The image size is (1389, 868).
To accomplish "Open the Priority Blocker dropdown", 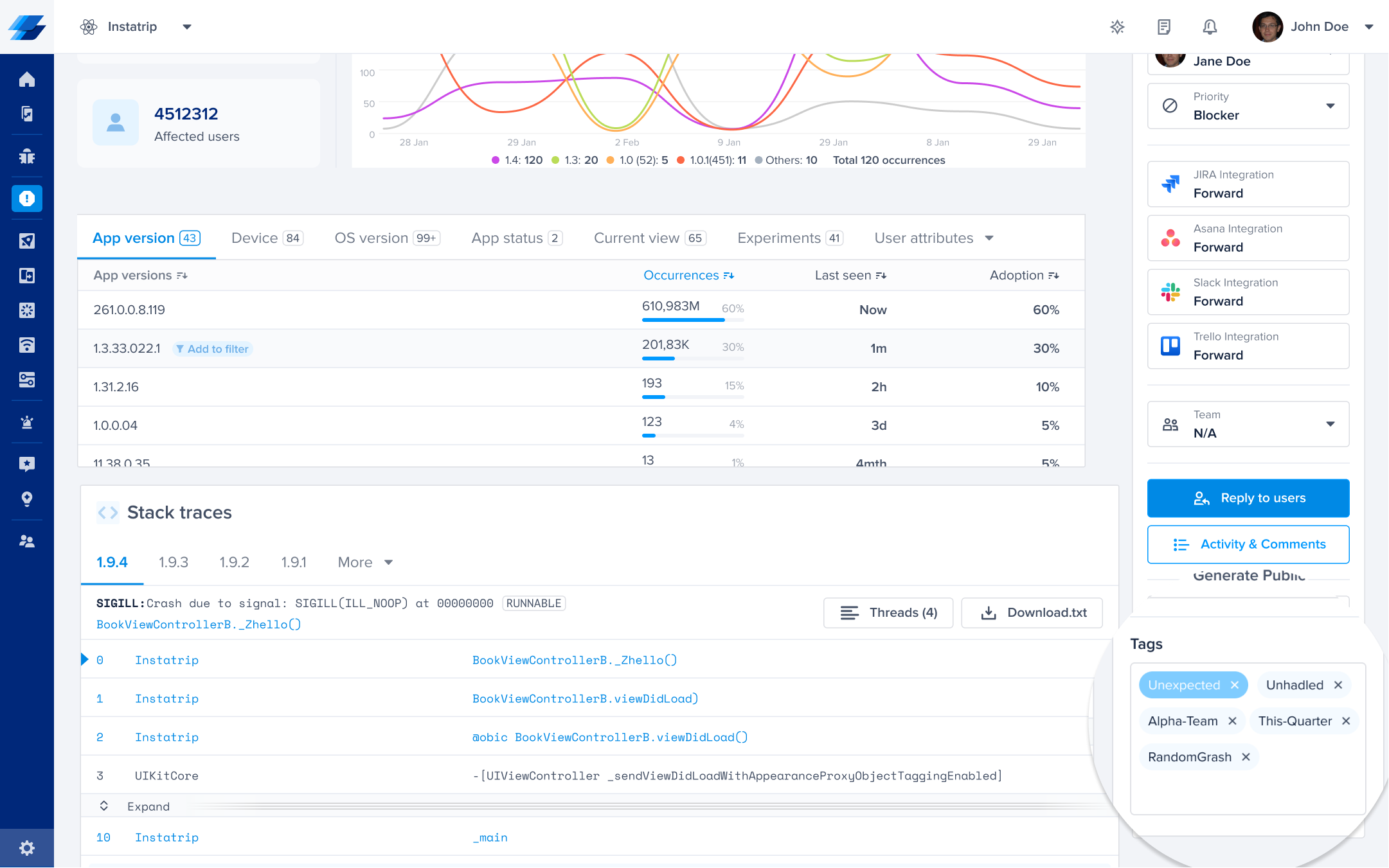I will tap(1248, 106).
